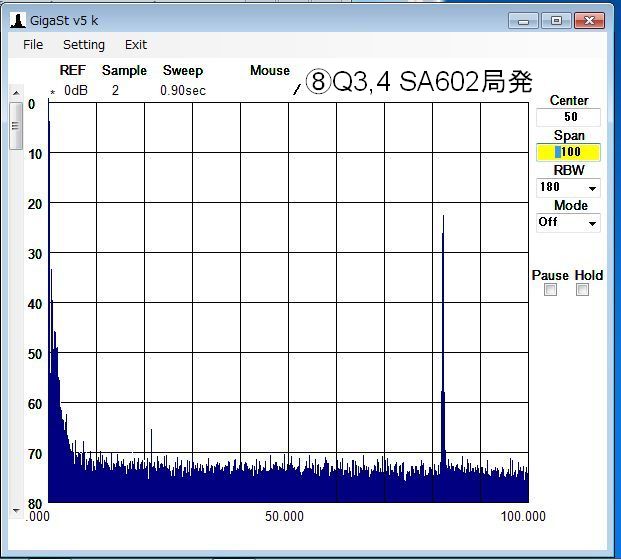Click the GigaSt app icon in title bar
Image resolution: width=621 pixels, height=560 pixels.
coord(17,20)
